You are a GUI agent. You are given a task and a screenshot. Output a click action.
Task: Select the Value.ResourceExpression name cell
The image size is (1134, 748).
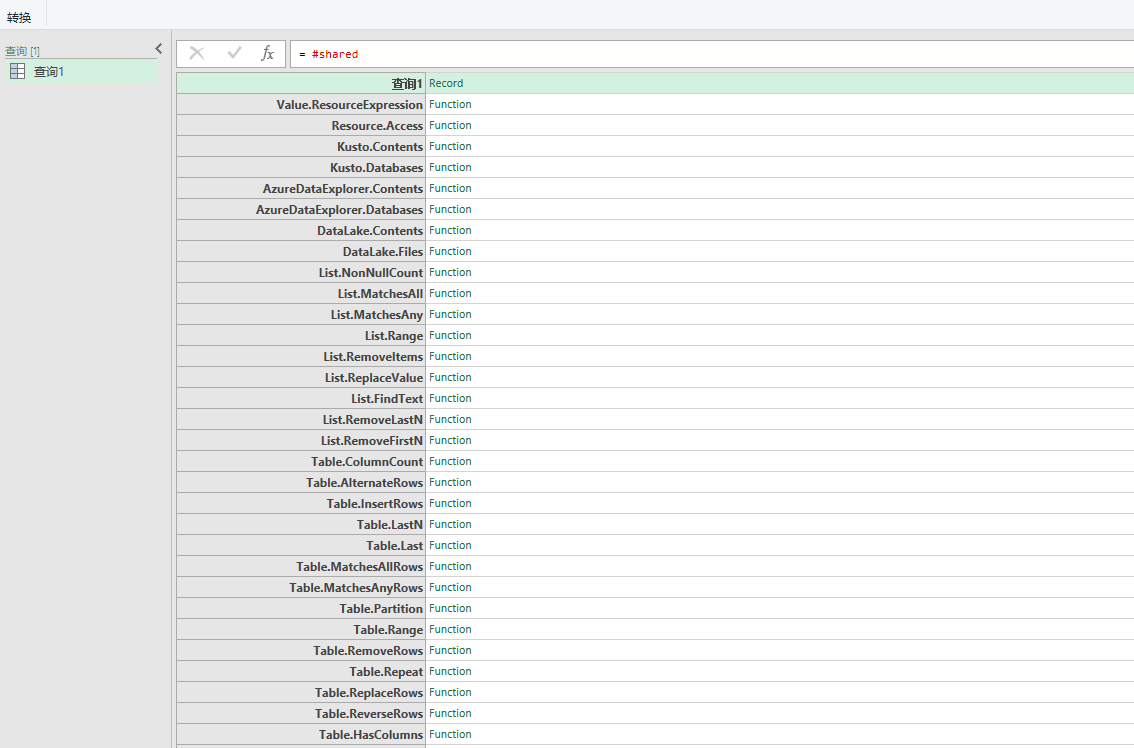(x=301, y=104)
